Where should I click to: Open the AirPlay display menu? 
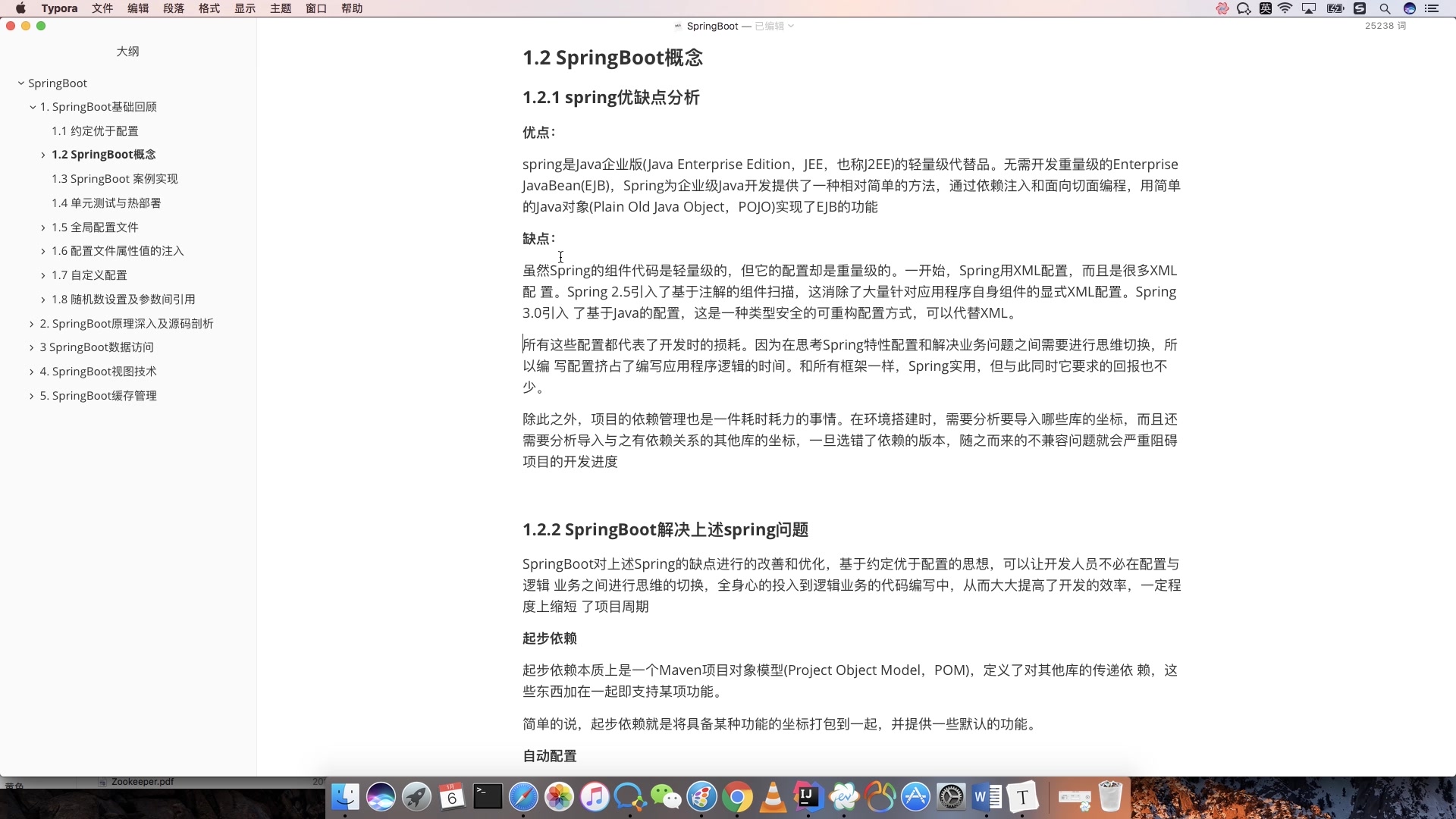click(x=1309, y=8)
